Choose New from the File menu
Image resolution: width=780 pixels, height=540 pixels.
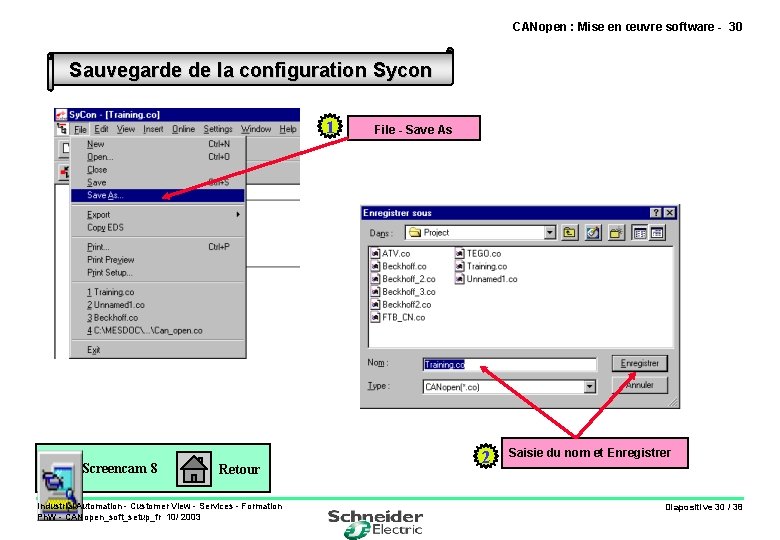158,144
